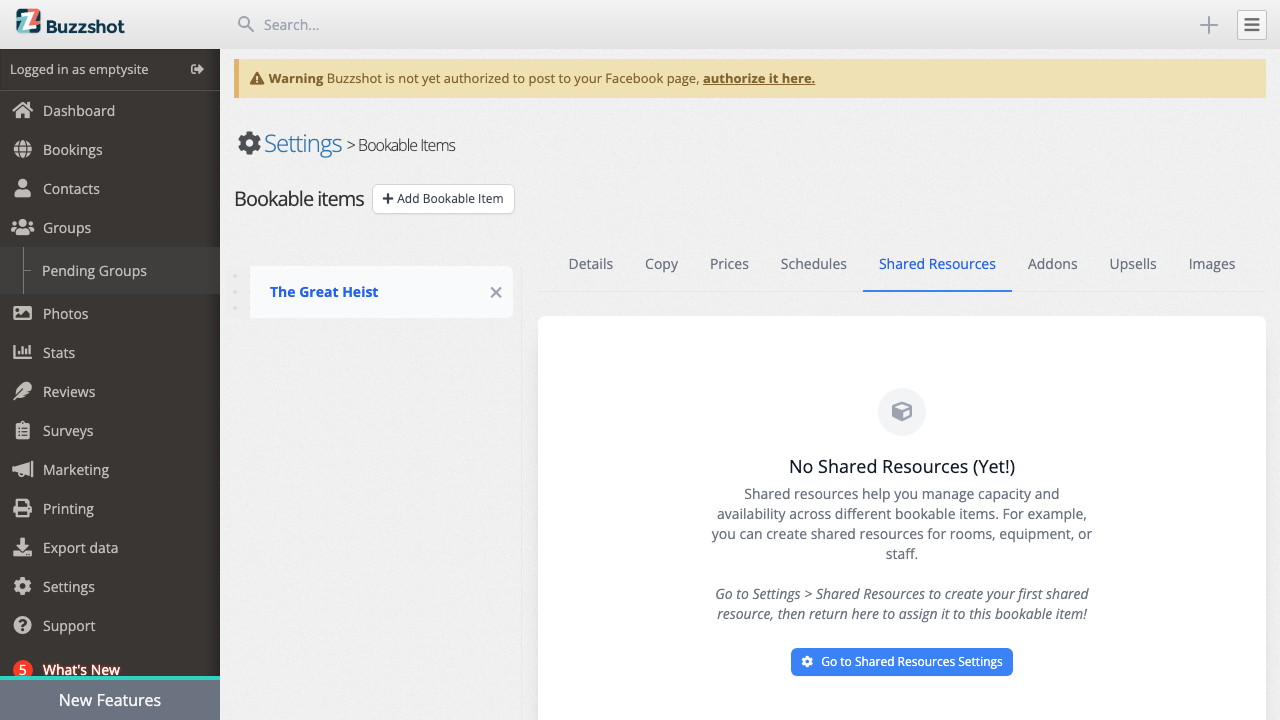
Task: Open Surveys with the clipboard icon
Action: pyautogui.click(x=22, y=430)
